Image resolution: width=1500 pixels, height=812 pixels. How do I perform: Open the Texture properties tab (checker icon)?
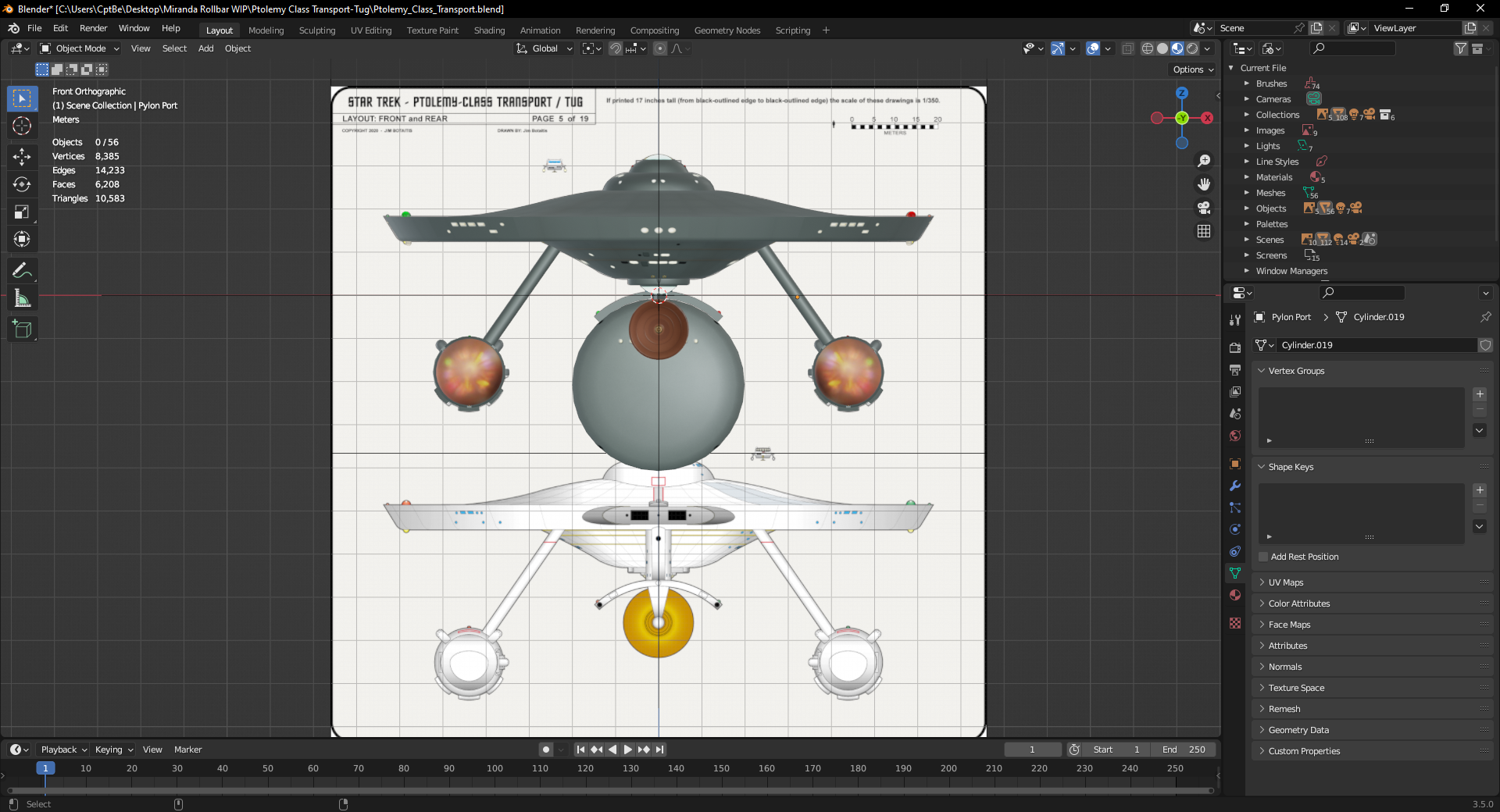point(1235,623)
